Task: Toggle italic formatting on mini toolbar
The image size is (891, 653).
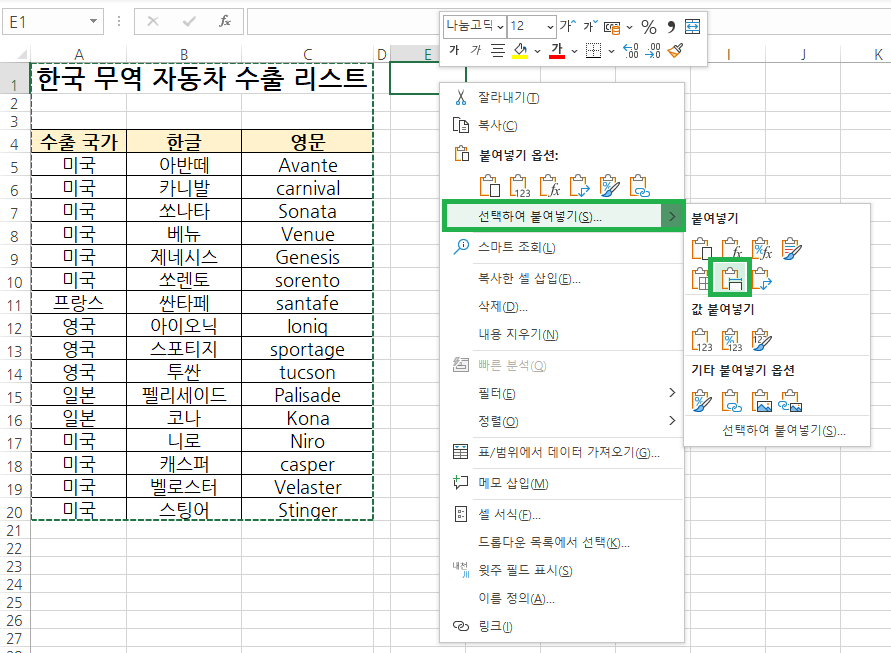Action: (x=474, y=50)
